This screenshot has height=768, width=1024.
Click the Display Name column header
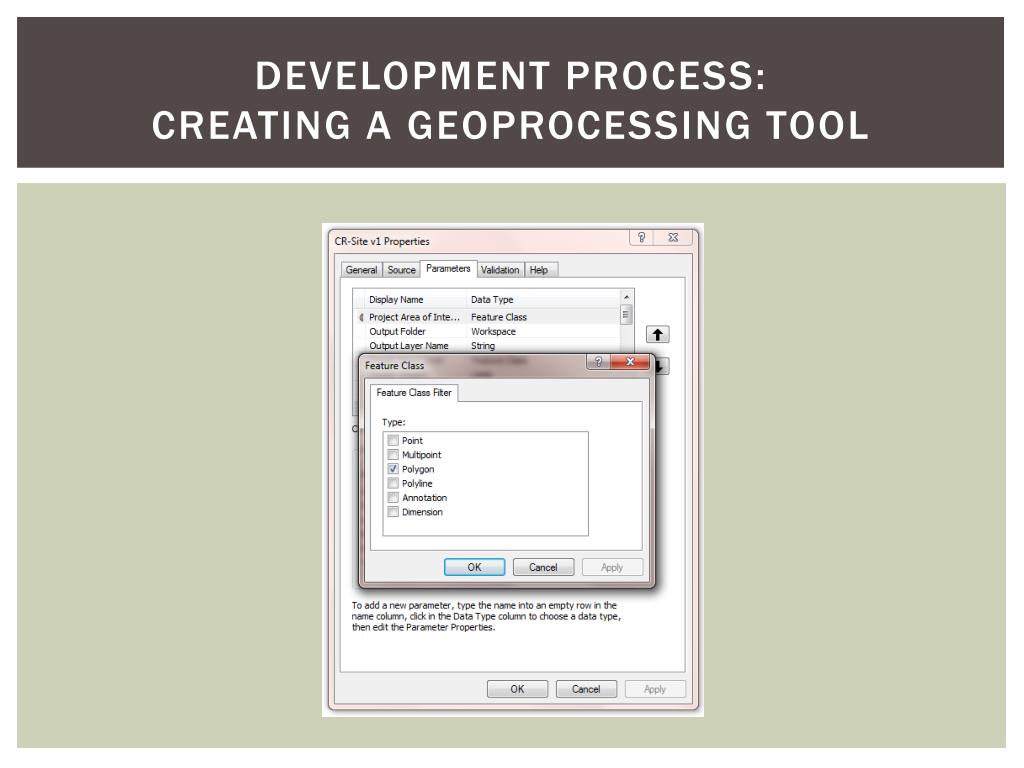point(415,299)
